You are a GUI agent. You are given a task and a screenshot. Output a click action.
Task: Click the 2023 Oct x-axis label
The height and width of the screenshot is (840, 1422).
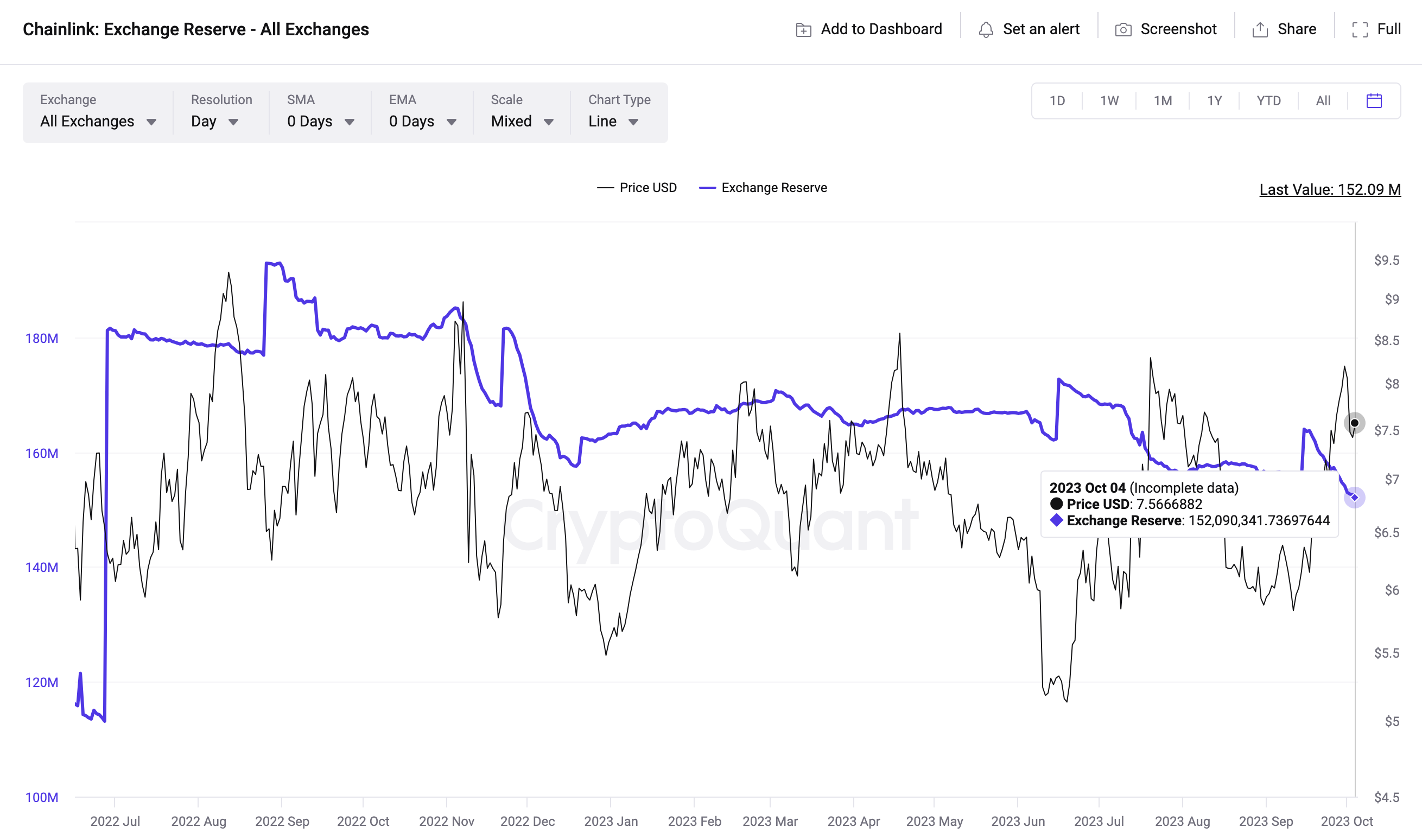[x=1347, y=822]
